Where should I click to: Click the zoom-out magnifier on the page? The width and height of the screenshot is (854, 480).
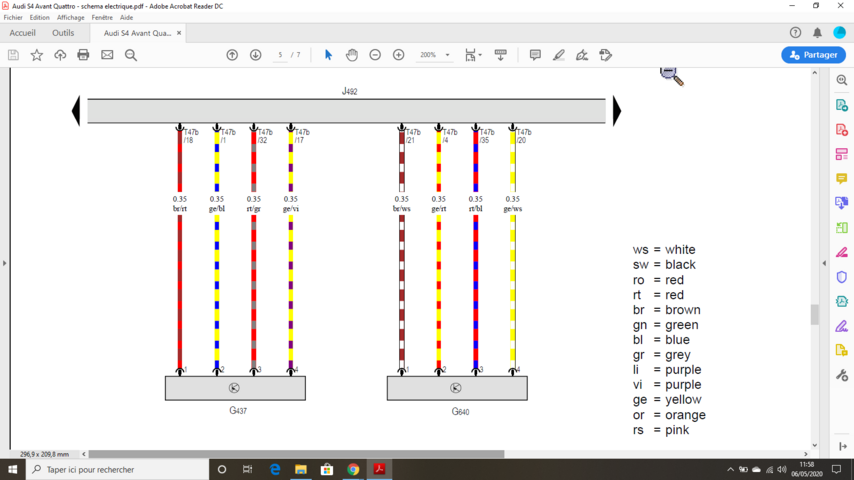[x=672, y=76]
